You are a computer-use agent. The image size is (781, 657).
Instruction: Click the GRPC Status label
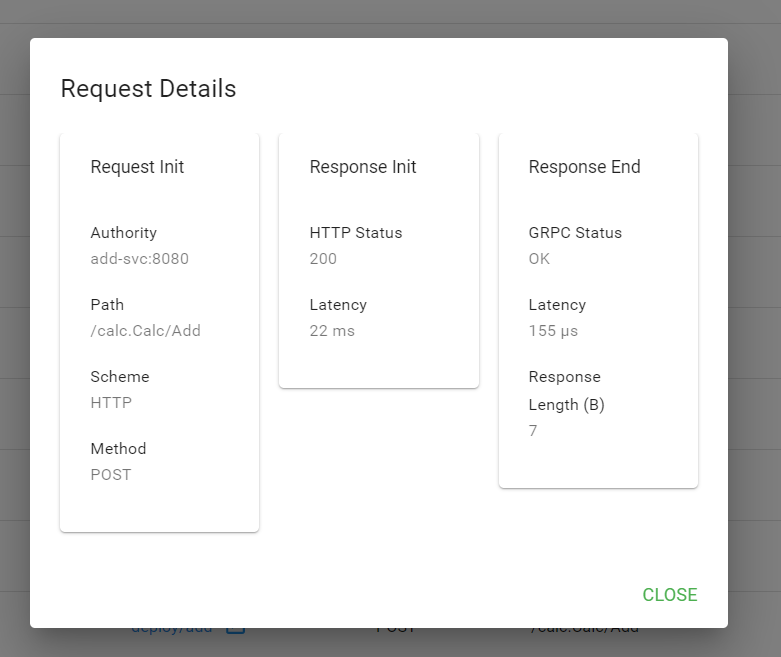(x=575, y=233)
